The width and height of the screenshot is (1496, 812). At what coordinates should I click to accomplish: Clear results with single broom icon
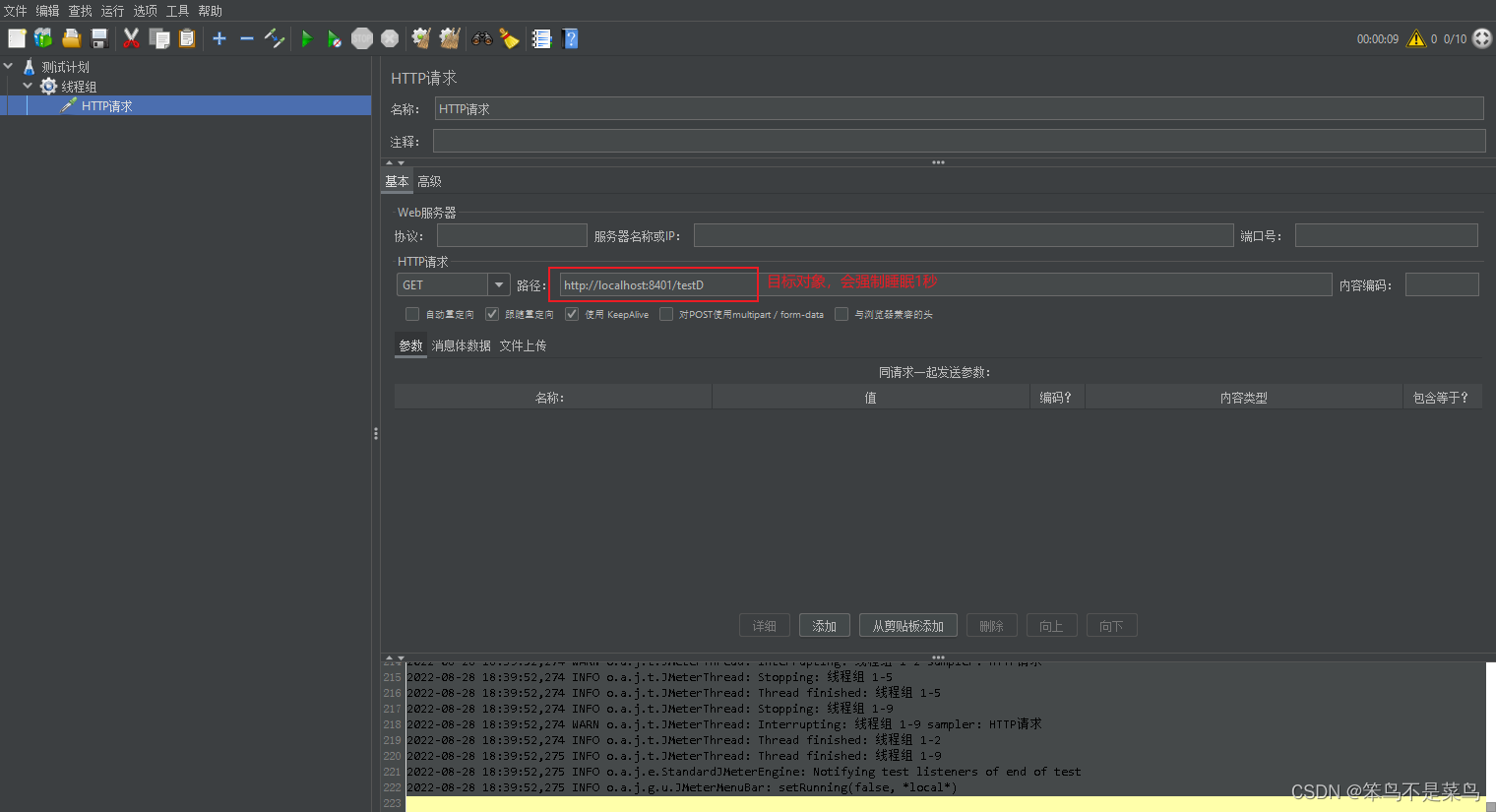click(421, 38)
